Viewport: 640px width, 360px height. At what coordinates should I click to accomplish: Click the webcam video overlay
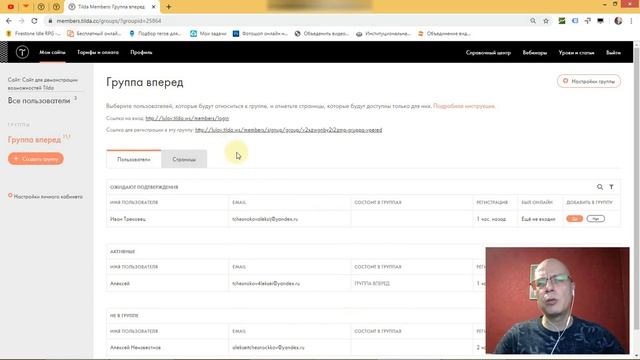(x=558, y=300)
